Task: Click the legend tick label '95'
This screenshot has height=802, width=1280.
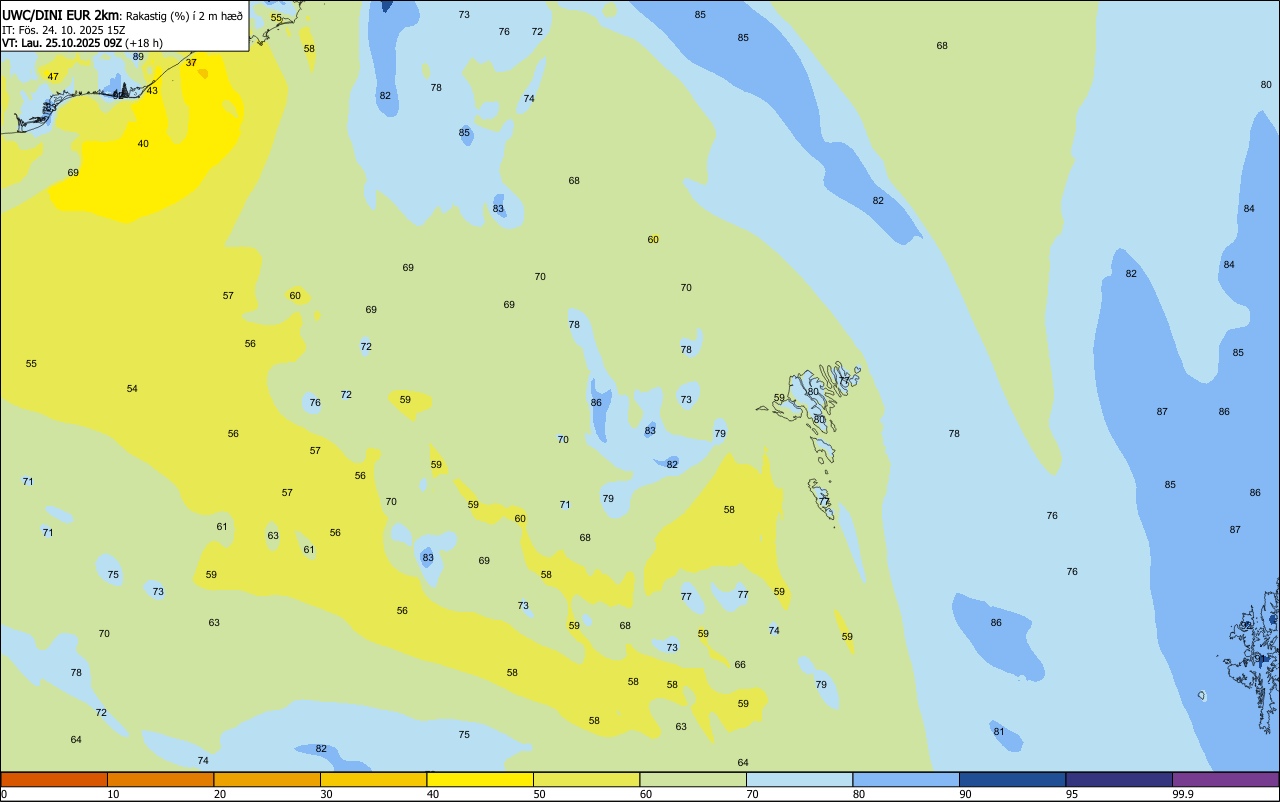Action: click(x=1072, y=794)
